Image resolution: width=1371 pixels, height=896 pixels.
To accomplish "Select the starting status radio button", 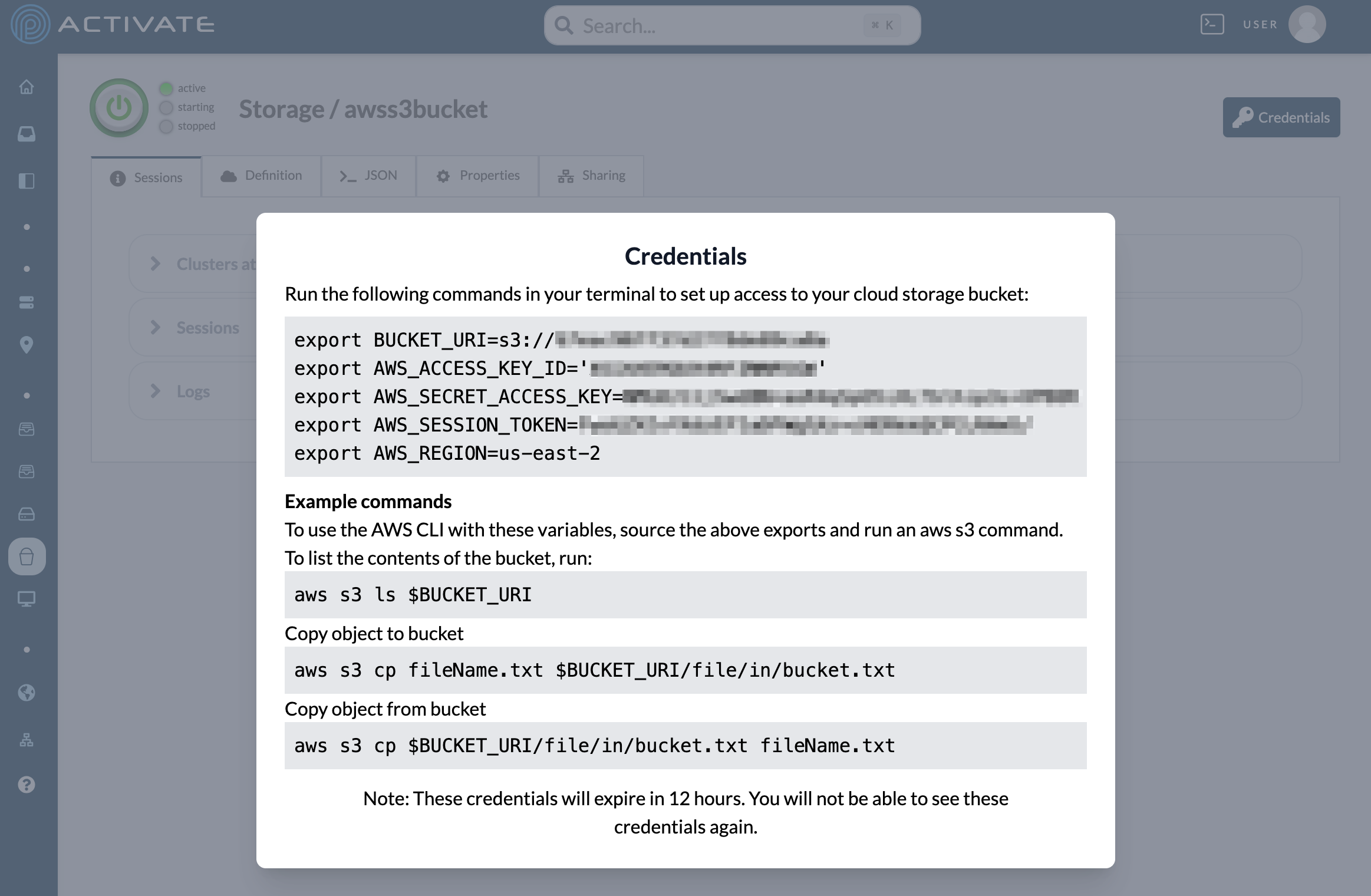I will [x=166, y=107].
